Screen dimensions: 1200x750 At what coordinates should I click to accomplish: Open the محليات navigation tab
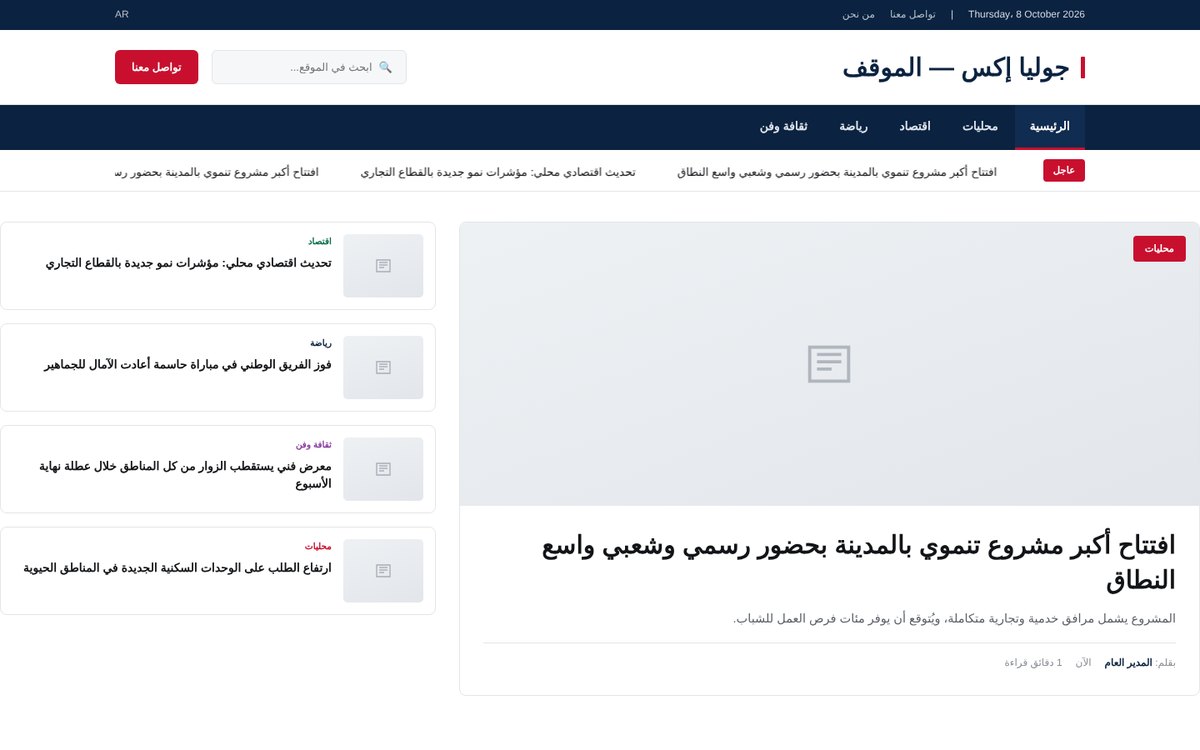(x=980, y=127)
